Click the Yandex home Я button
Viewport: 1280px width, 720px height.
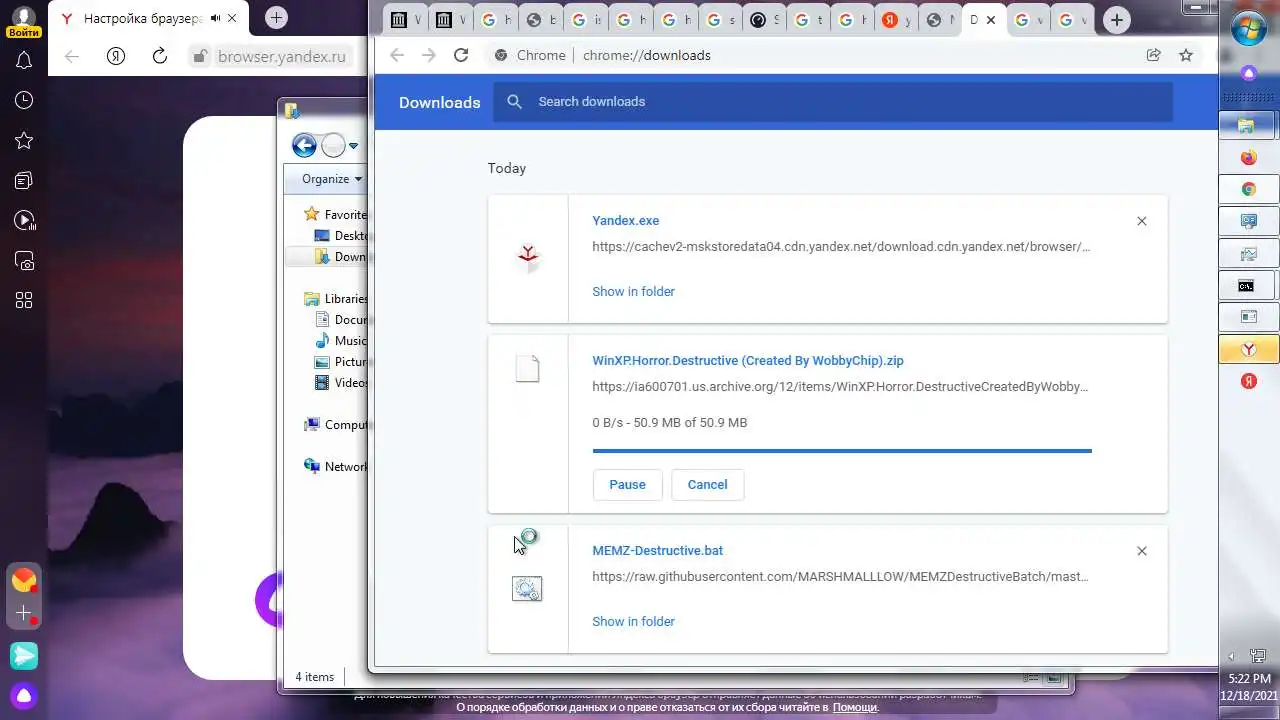pos(116,56)
